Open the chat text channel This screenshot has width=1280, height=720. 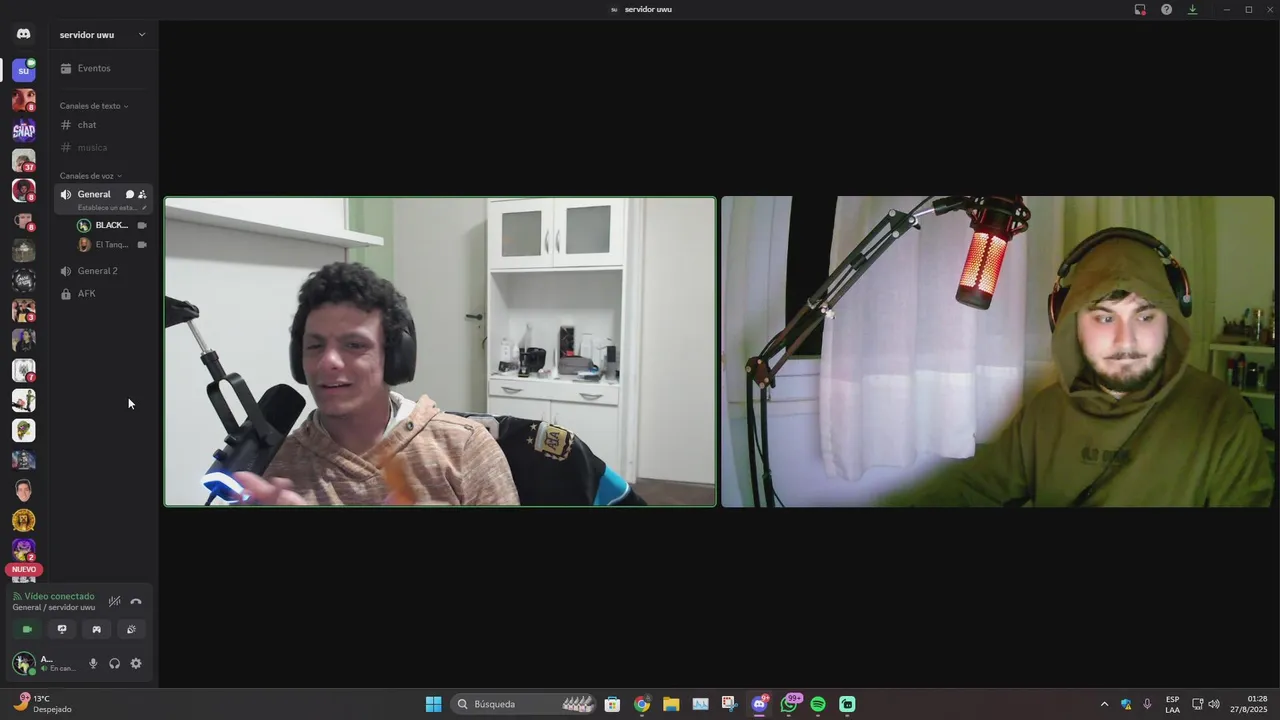[103, 125]
